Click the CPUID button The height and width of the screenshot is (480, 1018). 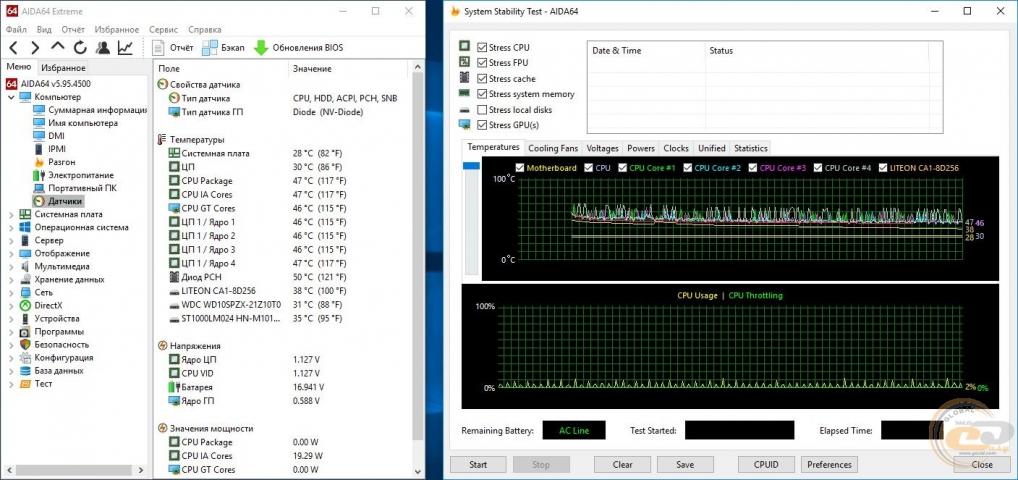[766, 464]
